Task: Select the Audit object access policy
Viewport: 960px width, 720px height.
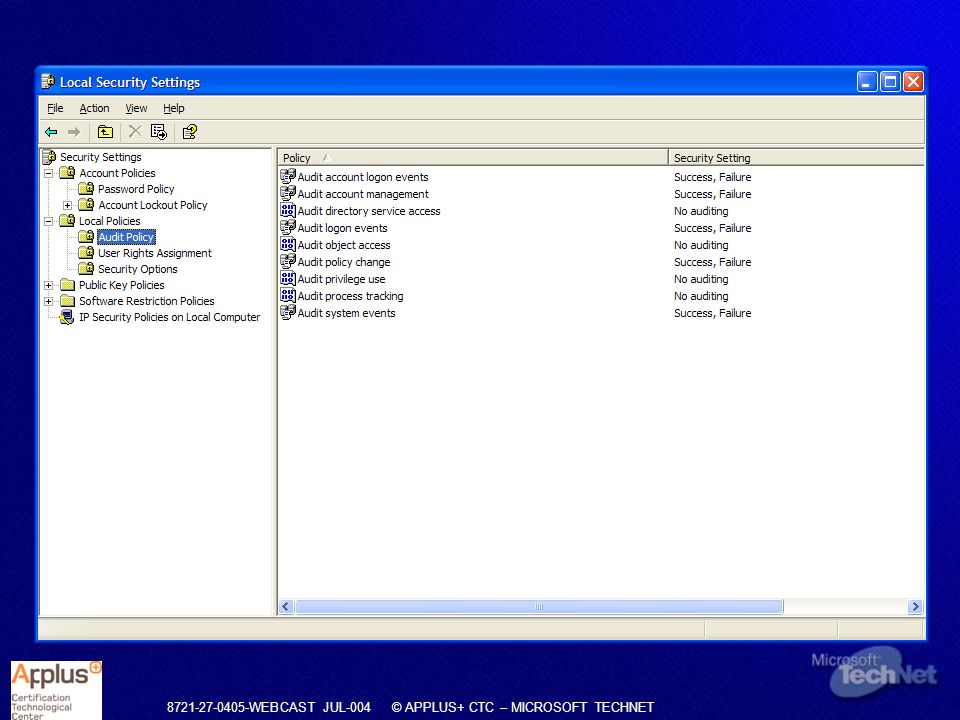Action: tap(343, 245)
